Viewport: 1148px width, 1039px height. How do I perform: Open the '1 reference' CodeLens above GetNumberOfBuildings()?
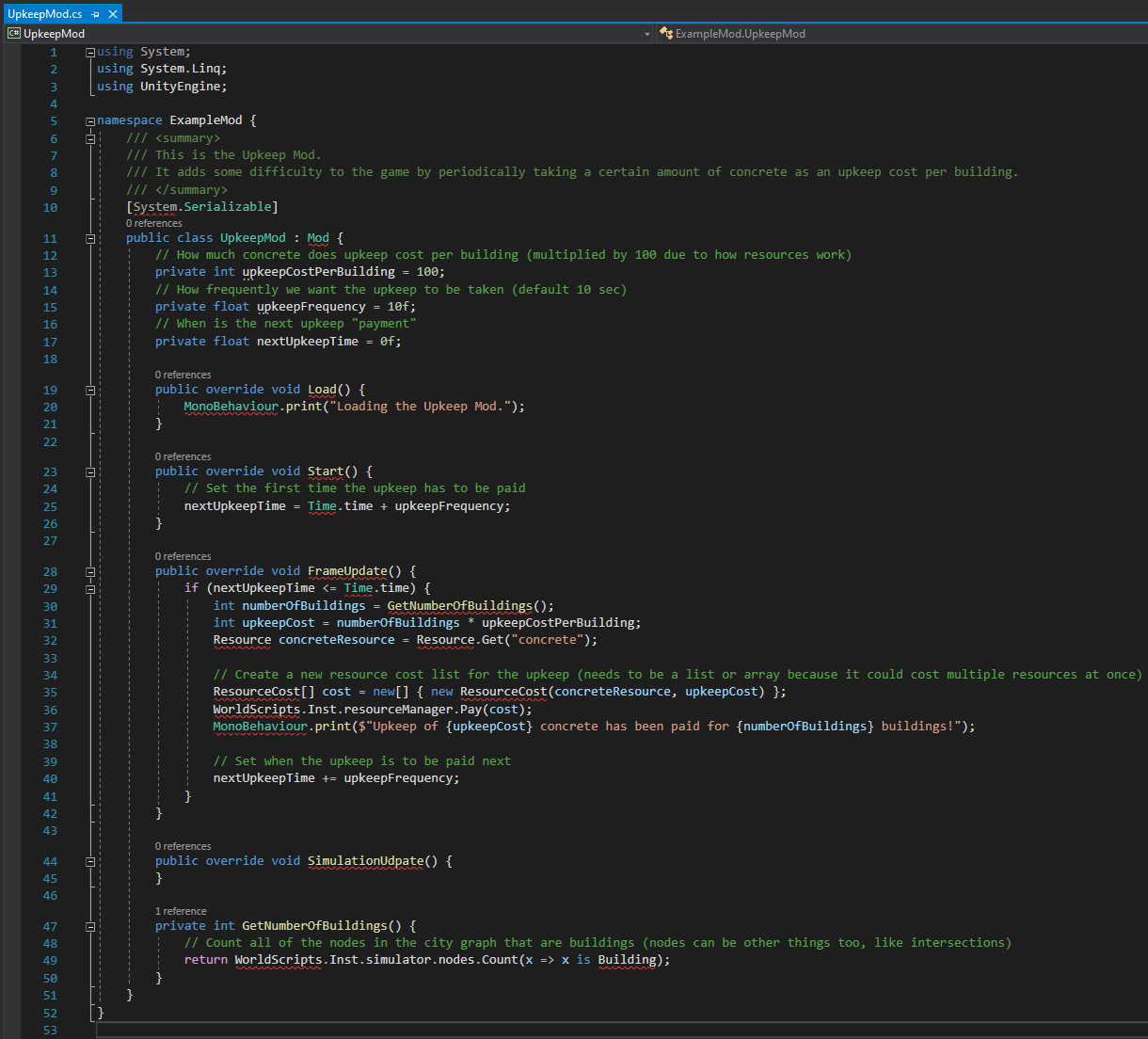[x=181, y=912]
